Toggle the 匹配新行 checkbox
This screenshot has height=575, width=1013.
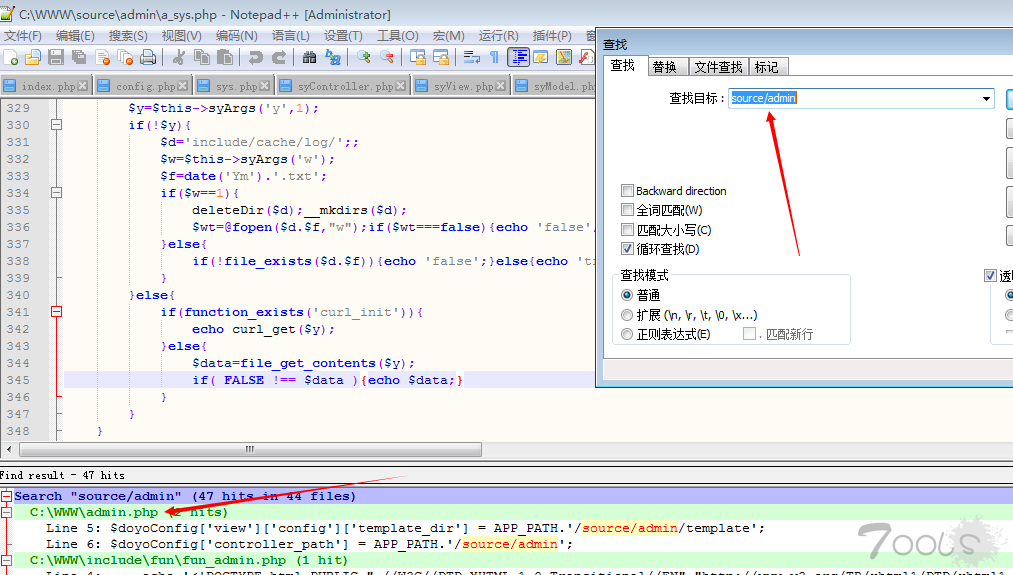coord(749,334)
